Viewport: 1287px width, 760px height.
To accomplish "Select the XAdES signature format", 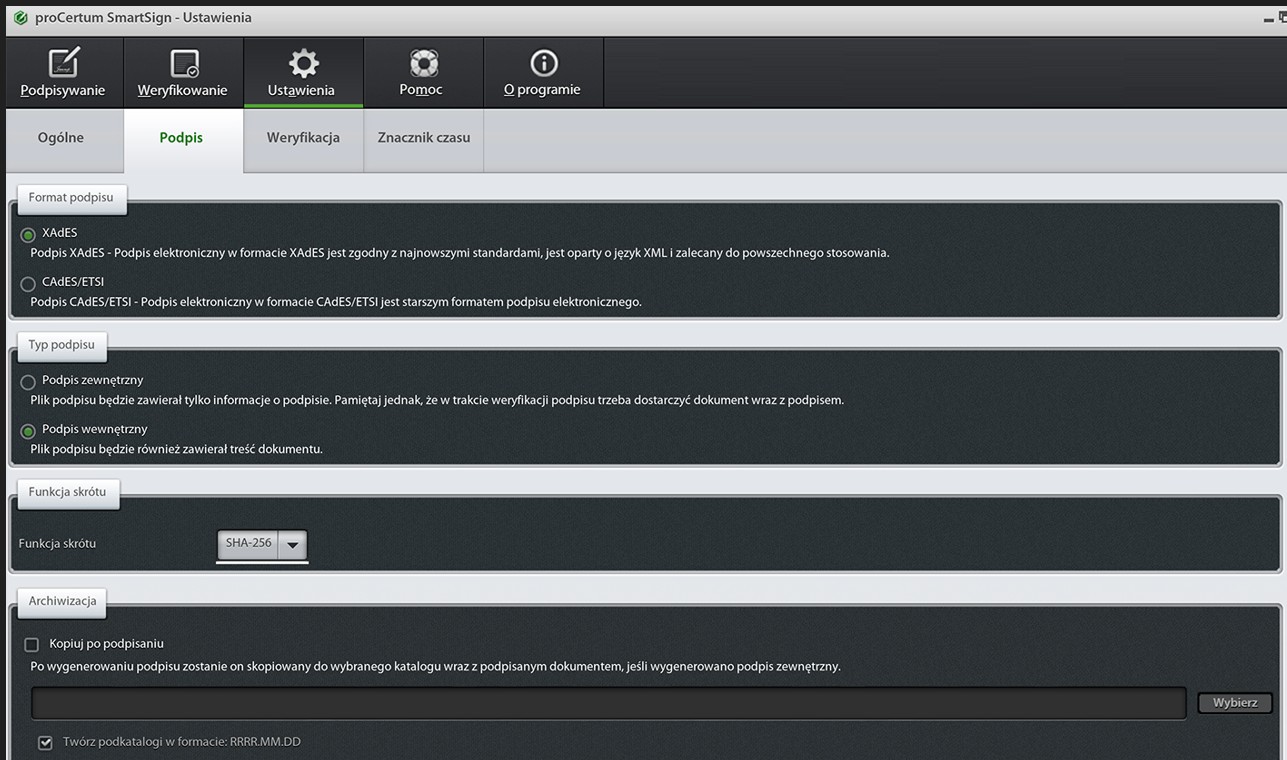I will [28, 235].
